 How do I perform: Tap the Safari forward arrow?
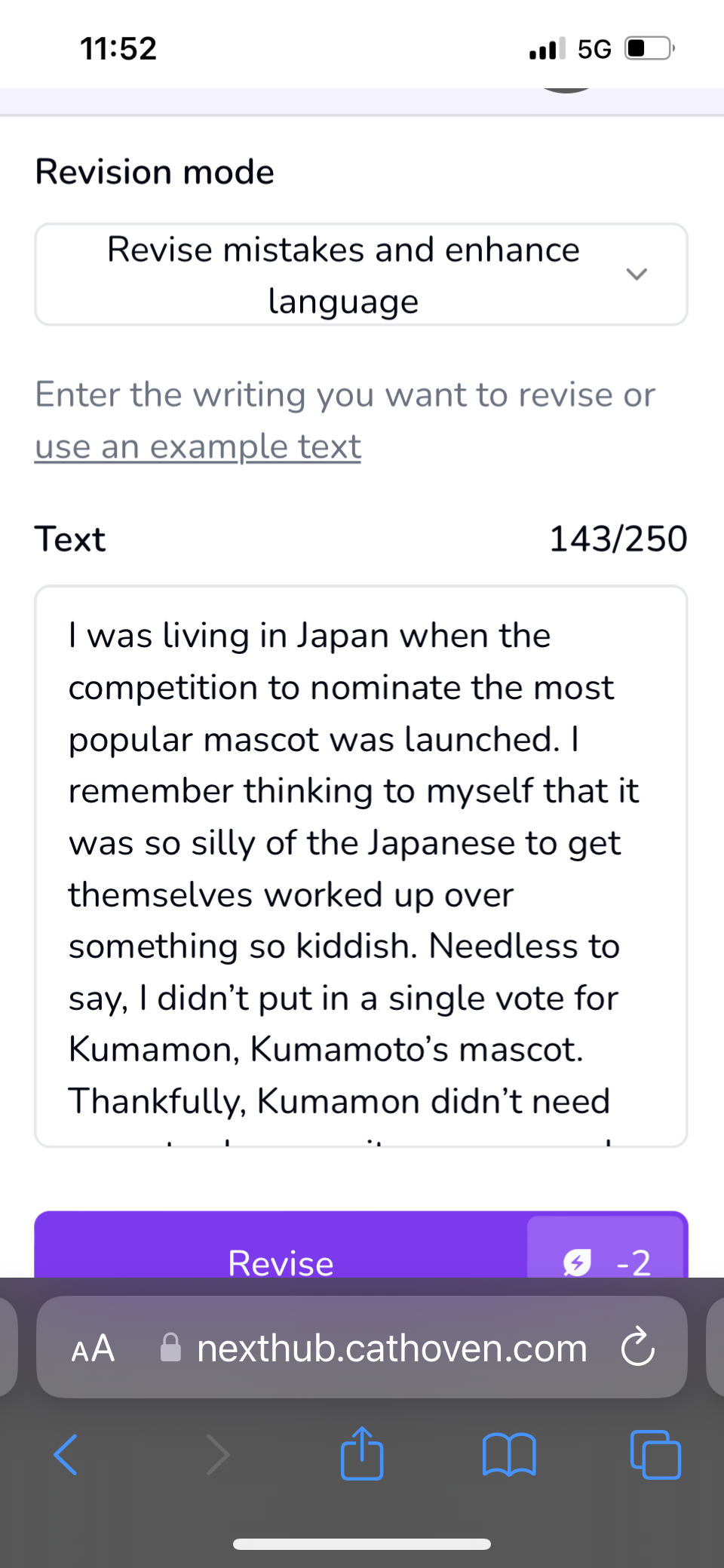click(x=217, y=1454)
